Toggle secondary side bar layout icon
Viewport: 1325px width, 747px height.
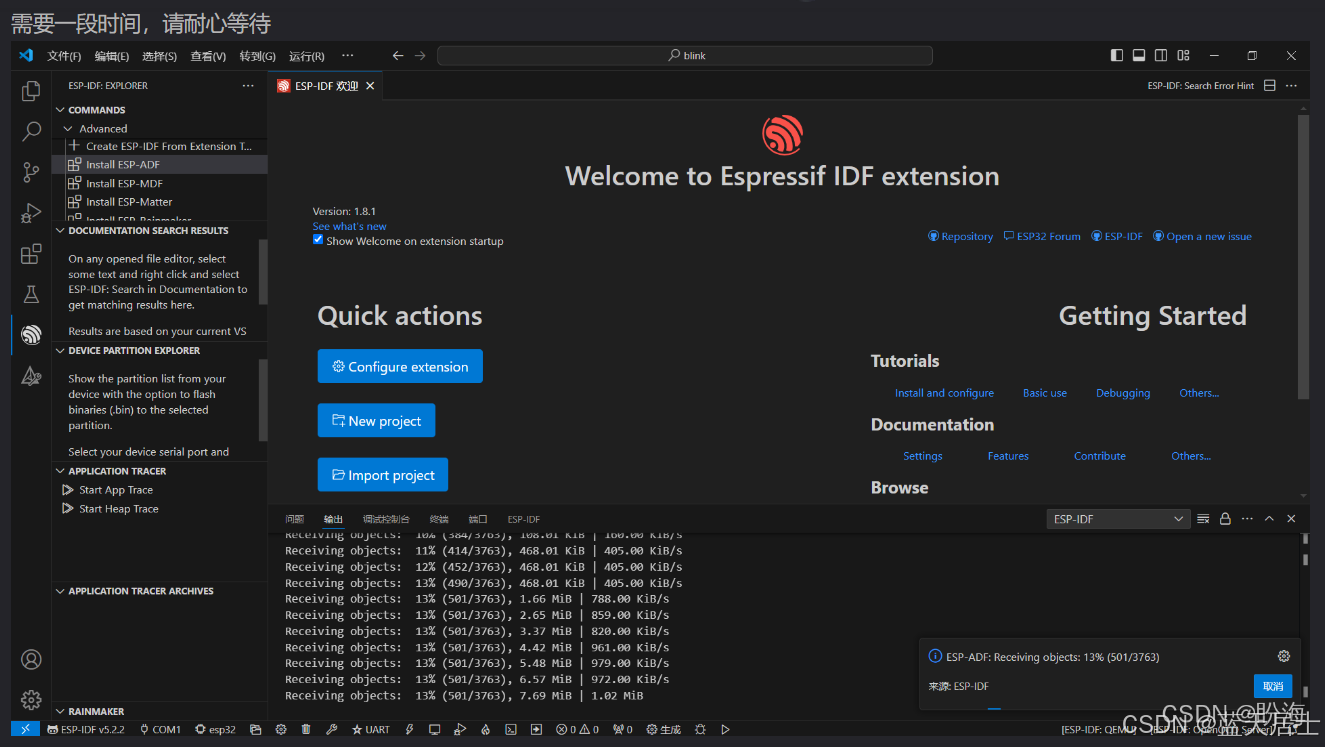point(1161,56)
